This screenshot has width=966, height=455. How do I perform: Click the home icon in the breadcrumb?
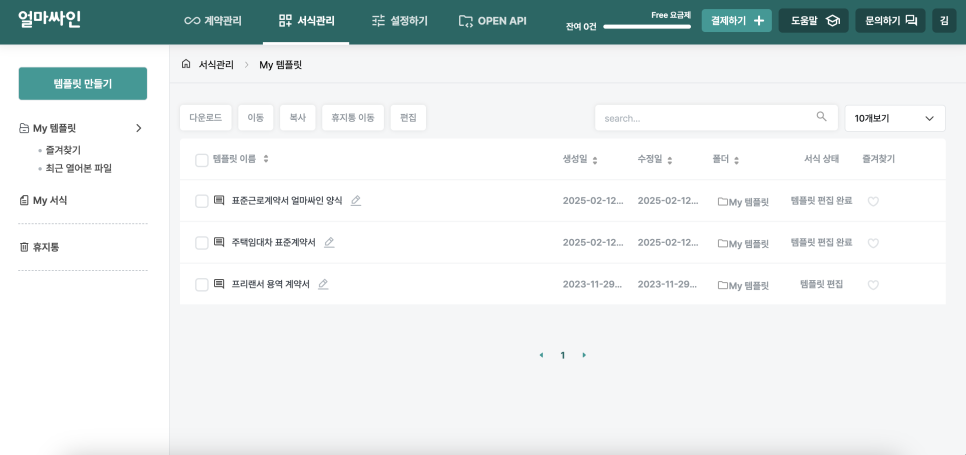point(186,64)
